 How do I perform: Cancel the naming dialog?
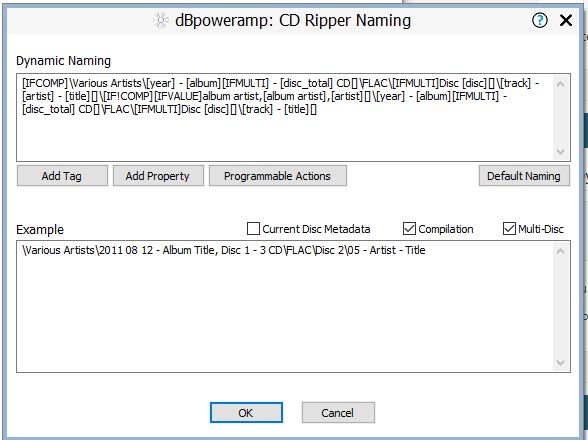(338, 413)
